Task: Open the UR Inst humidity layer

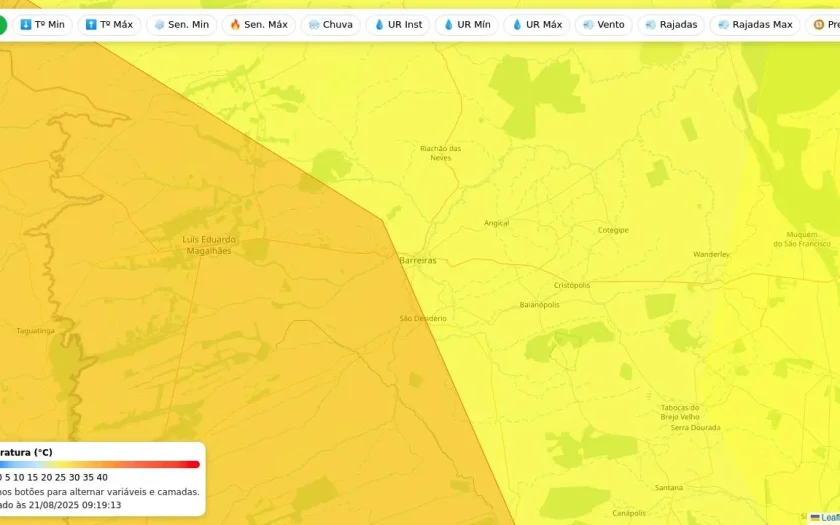Action: pyautogui.click(x=398, y=25)
